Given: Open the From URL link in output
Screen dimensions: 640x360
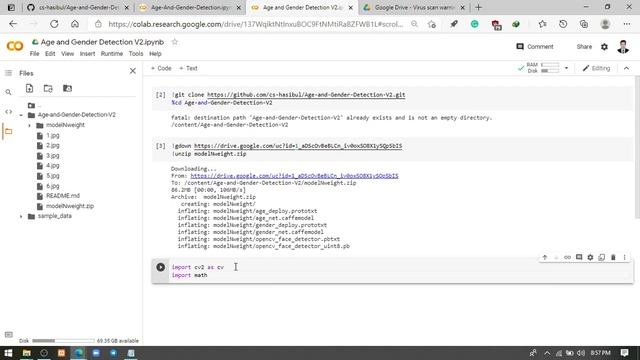Looking at the screenshot, I should 294,176.
